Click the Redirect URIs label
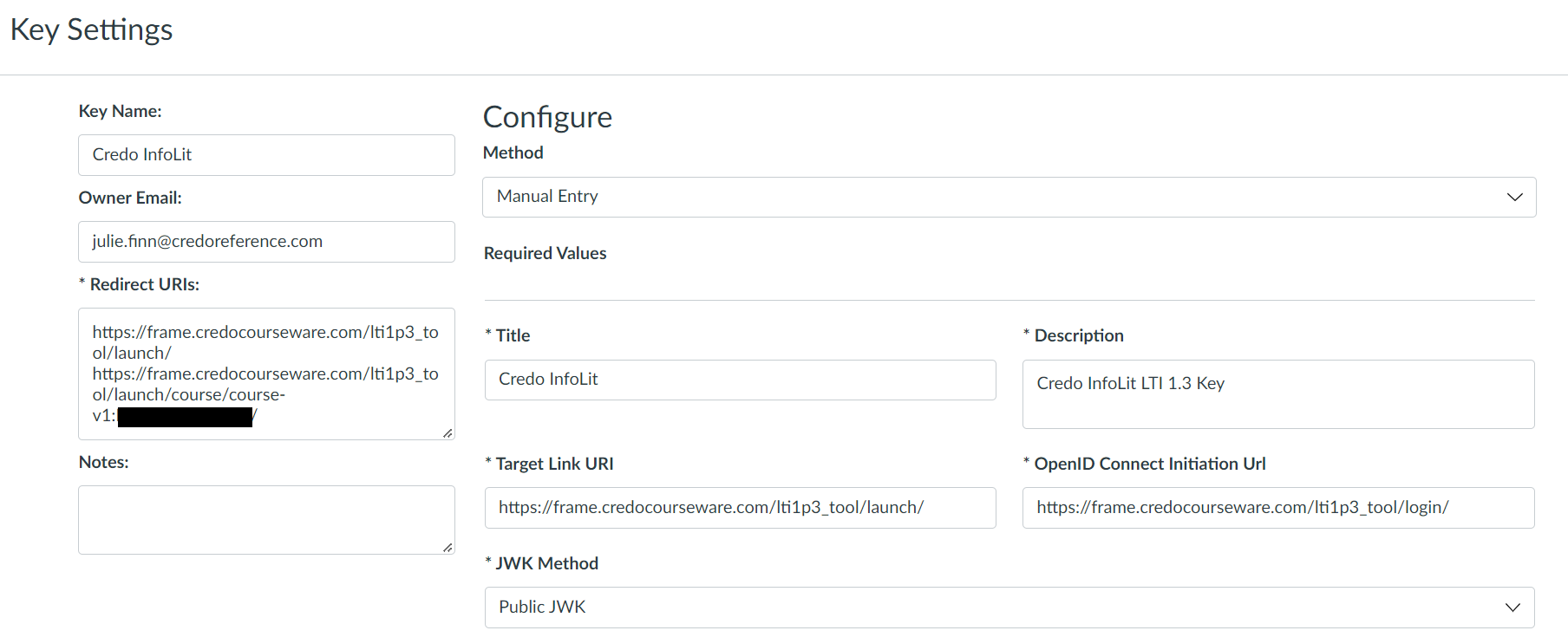This screenshot has height=637, width=1568. tap(139, 284)
